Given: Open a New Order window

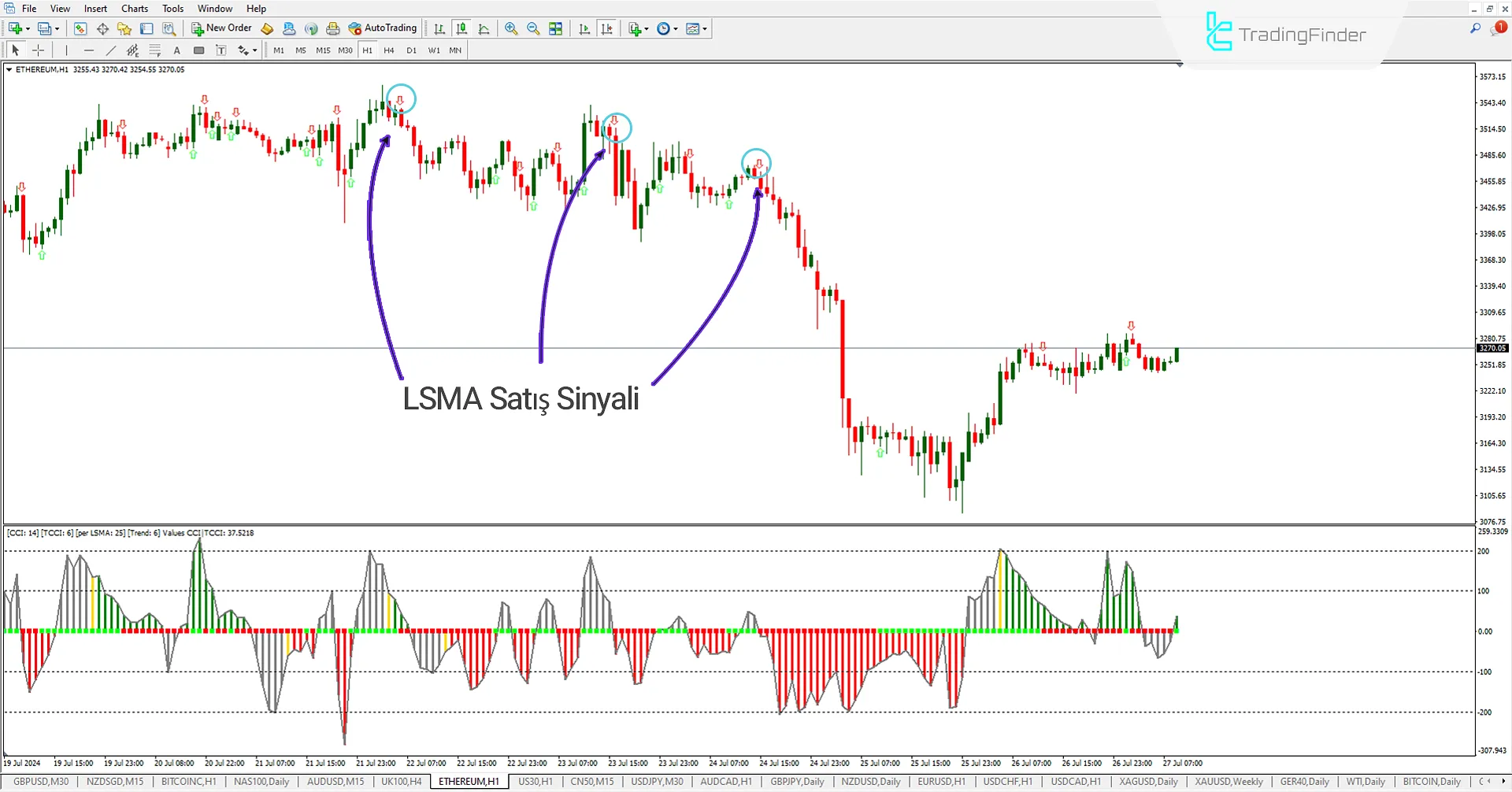Looking at the screenshot, I should [221, 28].
